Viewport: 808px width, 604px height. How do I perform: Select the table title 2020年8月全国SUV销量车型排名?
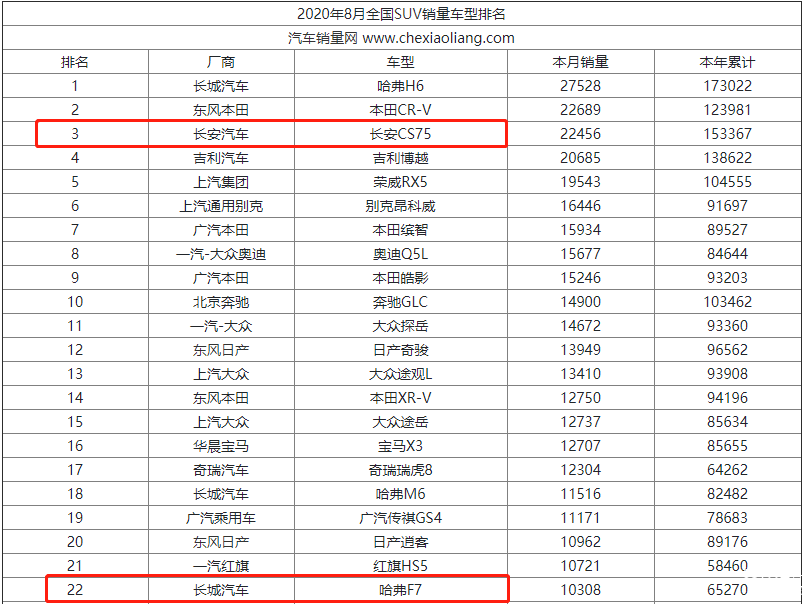tap(401, 14)
